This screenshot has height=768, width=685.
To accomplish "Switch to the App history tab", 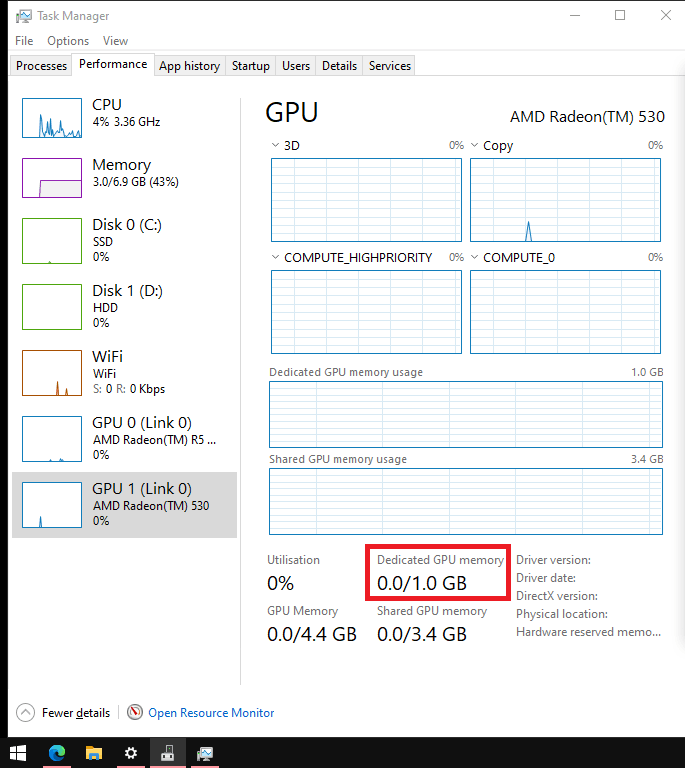I will click(189, 66).
